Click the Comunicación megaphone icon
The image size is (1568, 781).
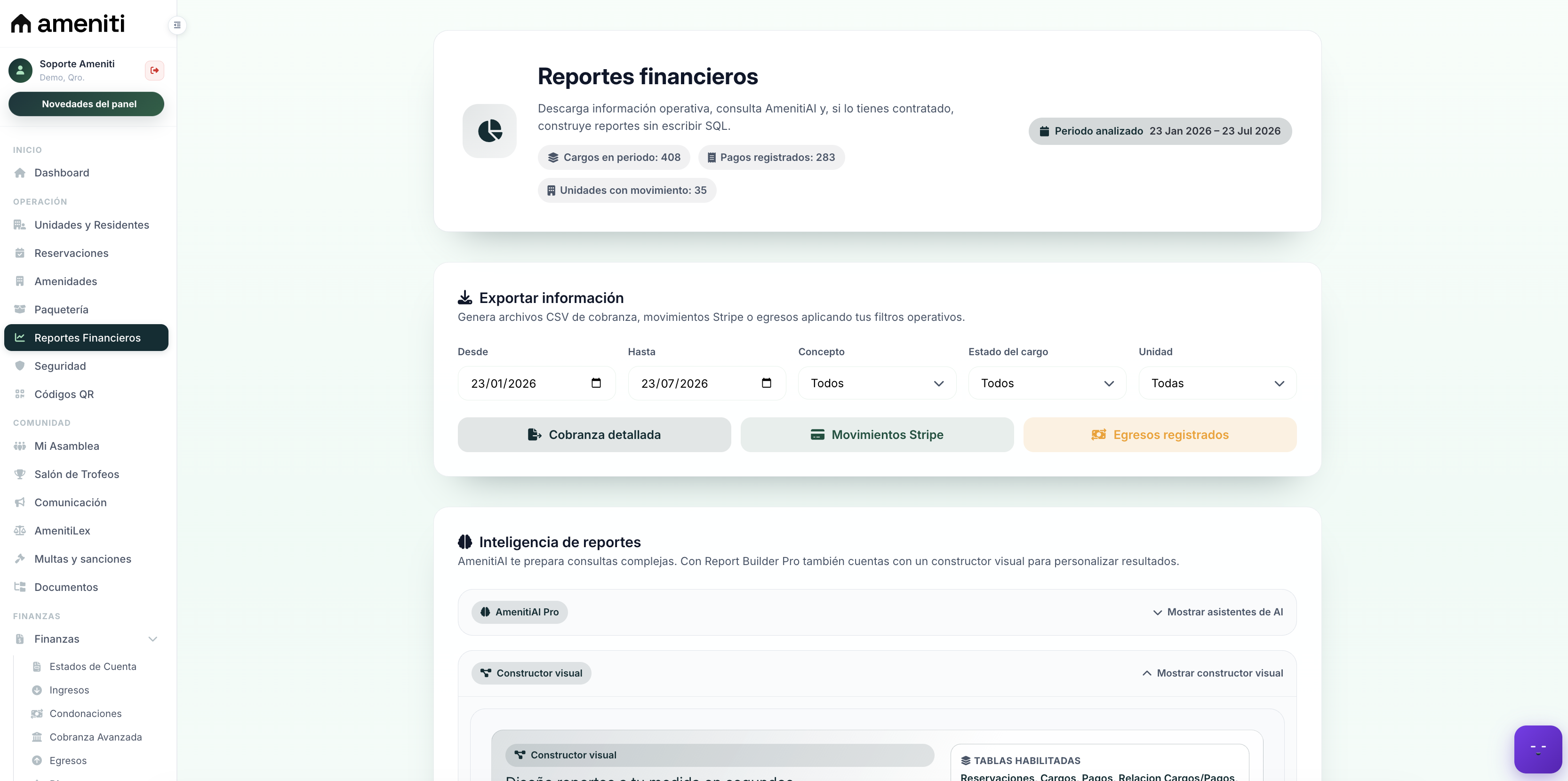(x=20, y=502)
